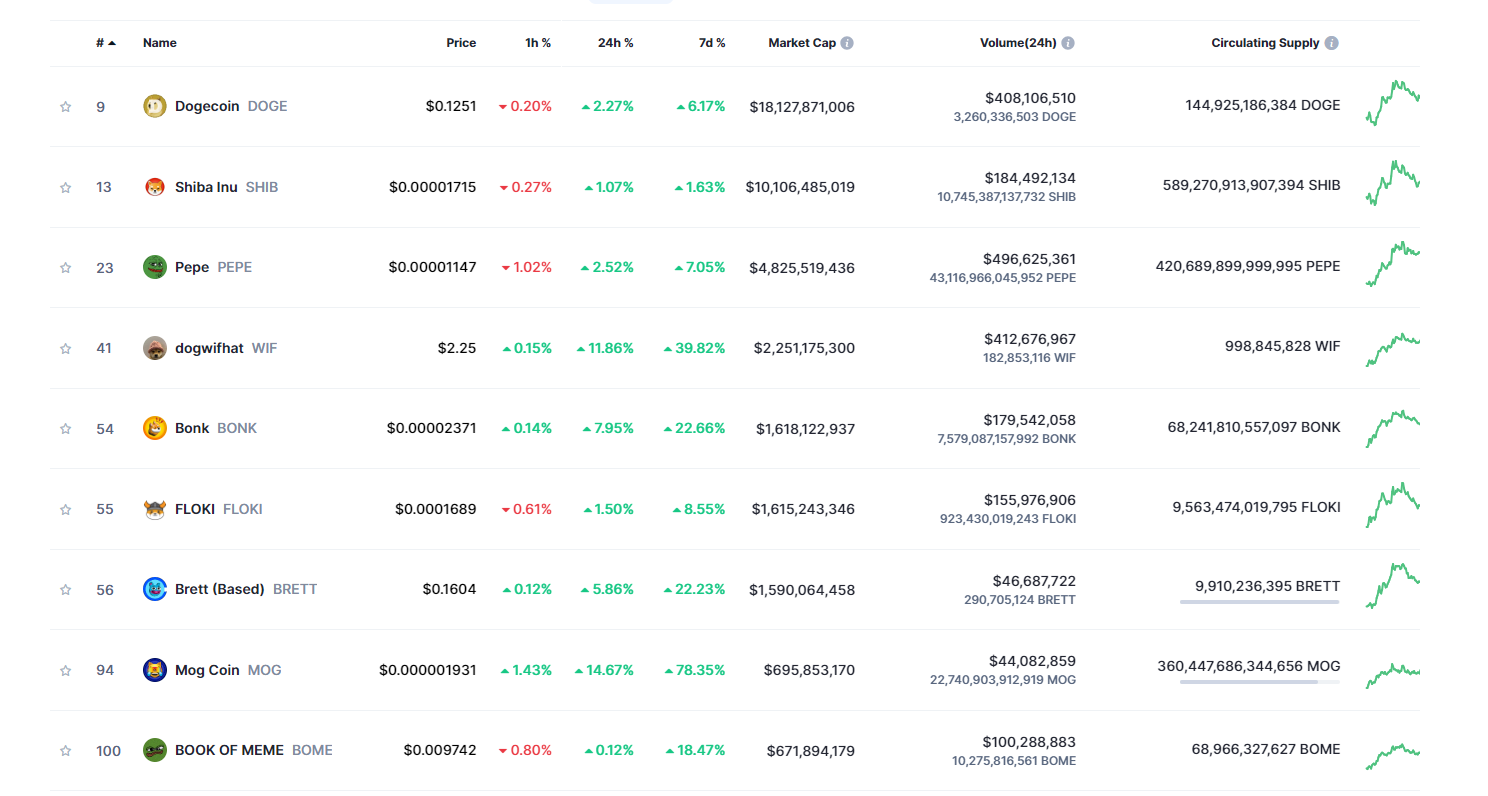The image size is (1488, 796).
Task: Click the Pepe frog logo
Action: click(x=154, y=267)
